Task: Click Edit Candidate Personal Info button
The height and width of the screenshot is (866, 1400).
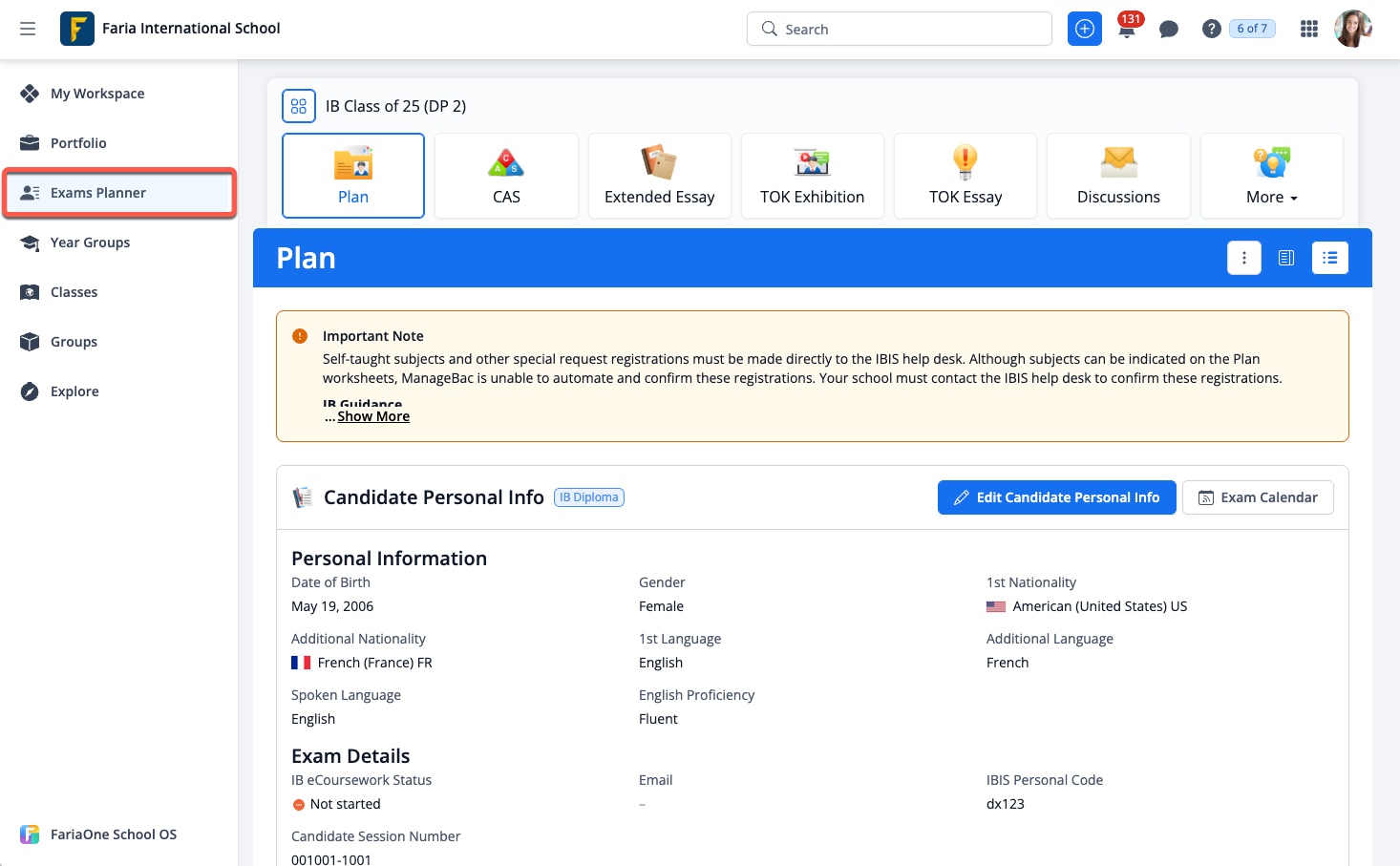Action: click(1056, 497)
